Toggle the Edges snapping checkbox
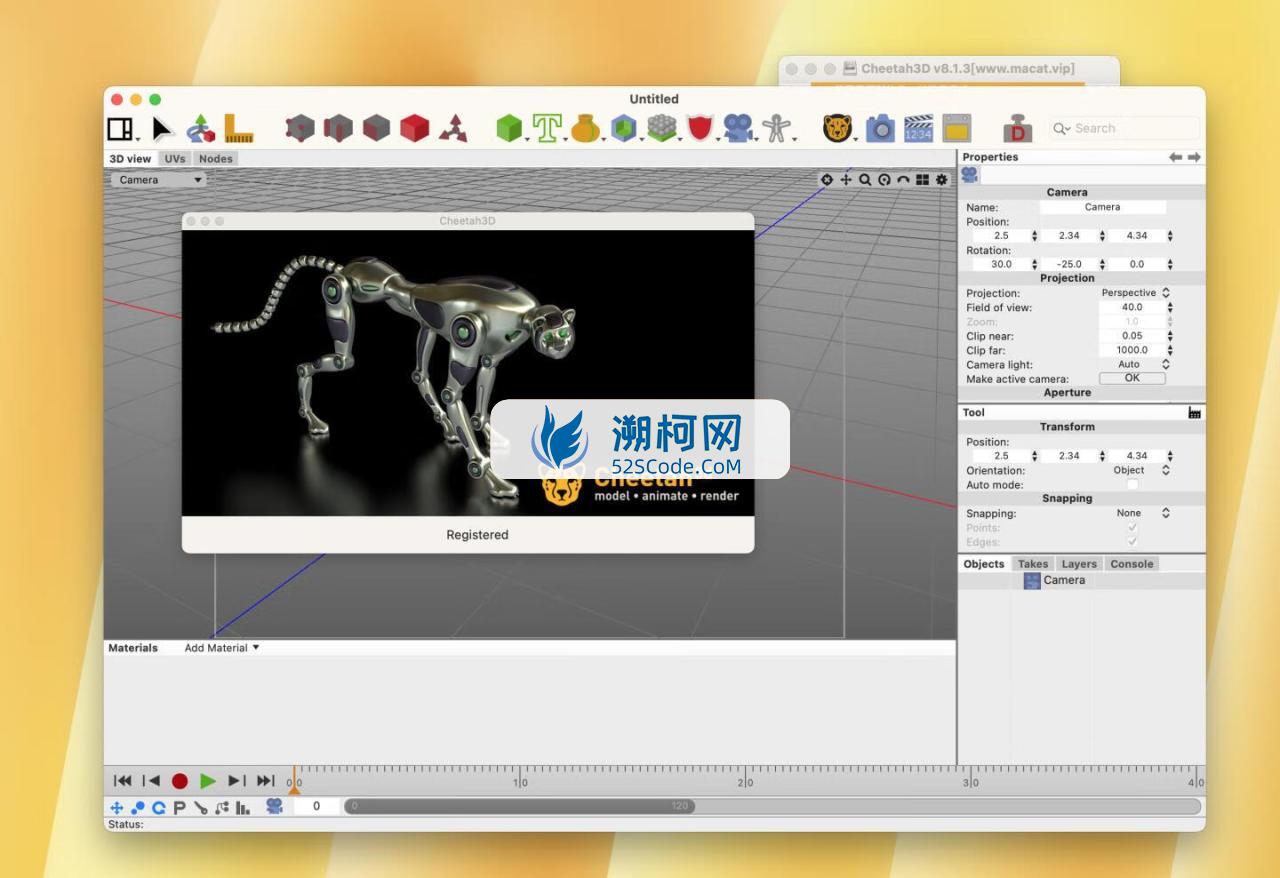This screenshot has width=1280, height=878. (x=1132, y=542)
